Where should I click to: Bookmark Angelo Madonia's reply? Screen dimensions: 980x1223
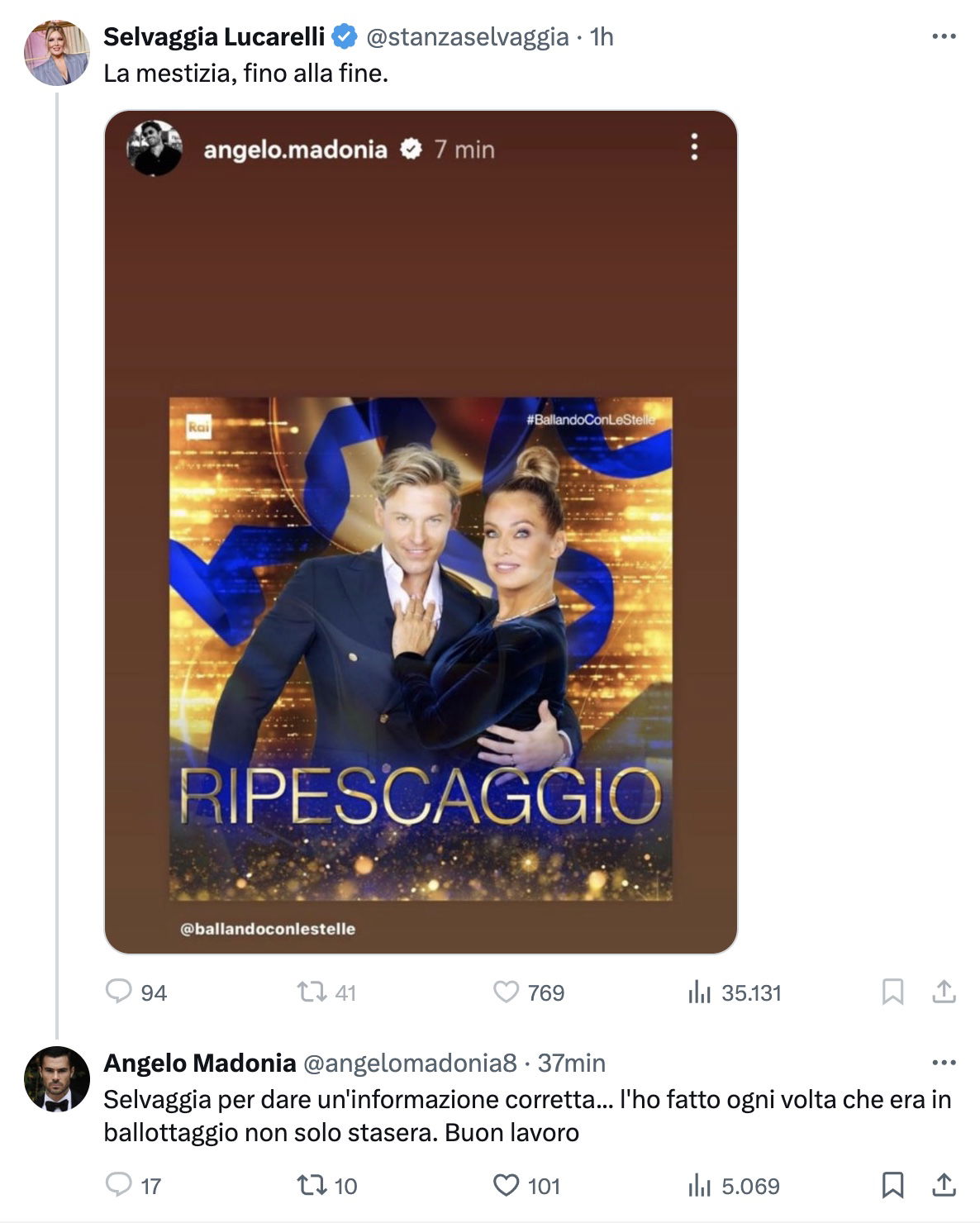click(892, 1186)
